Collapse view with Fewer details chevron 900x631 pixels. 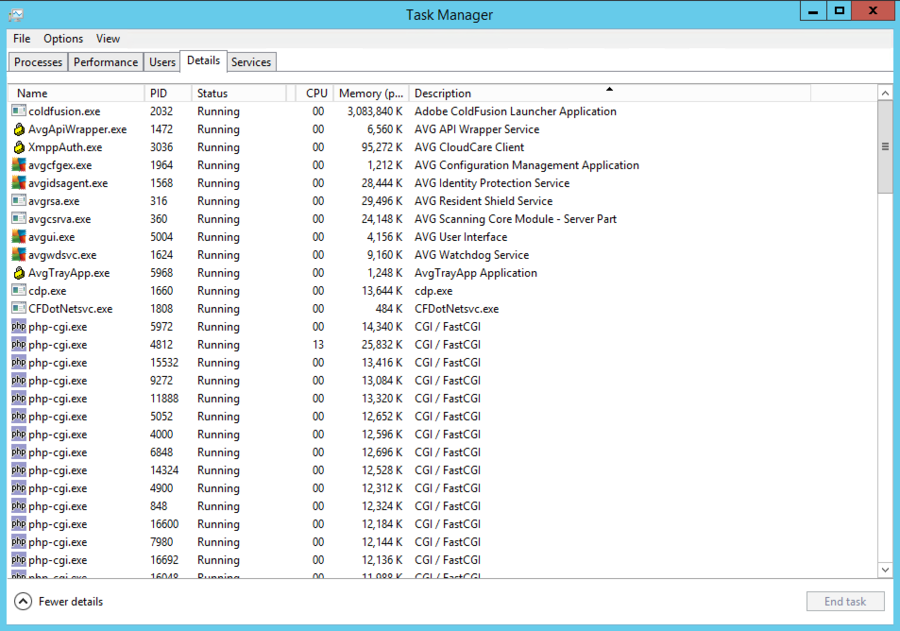23,601
